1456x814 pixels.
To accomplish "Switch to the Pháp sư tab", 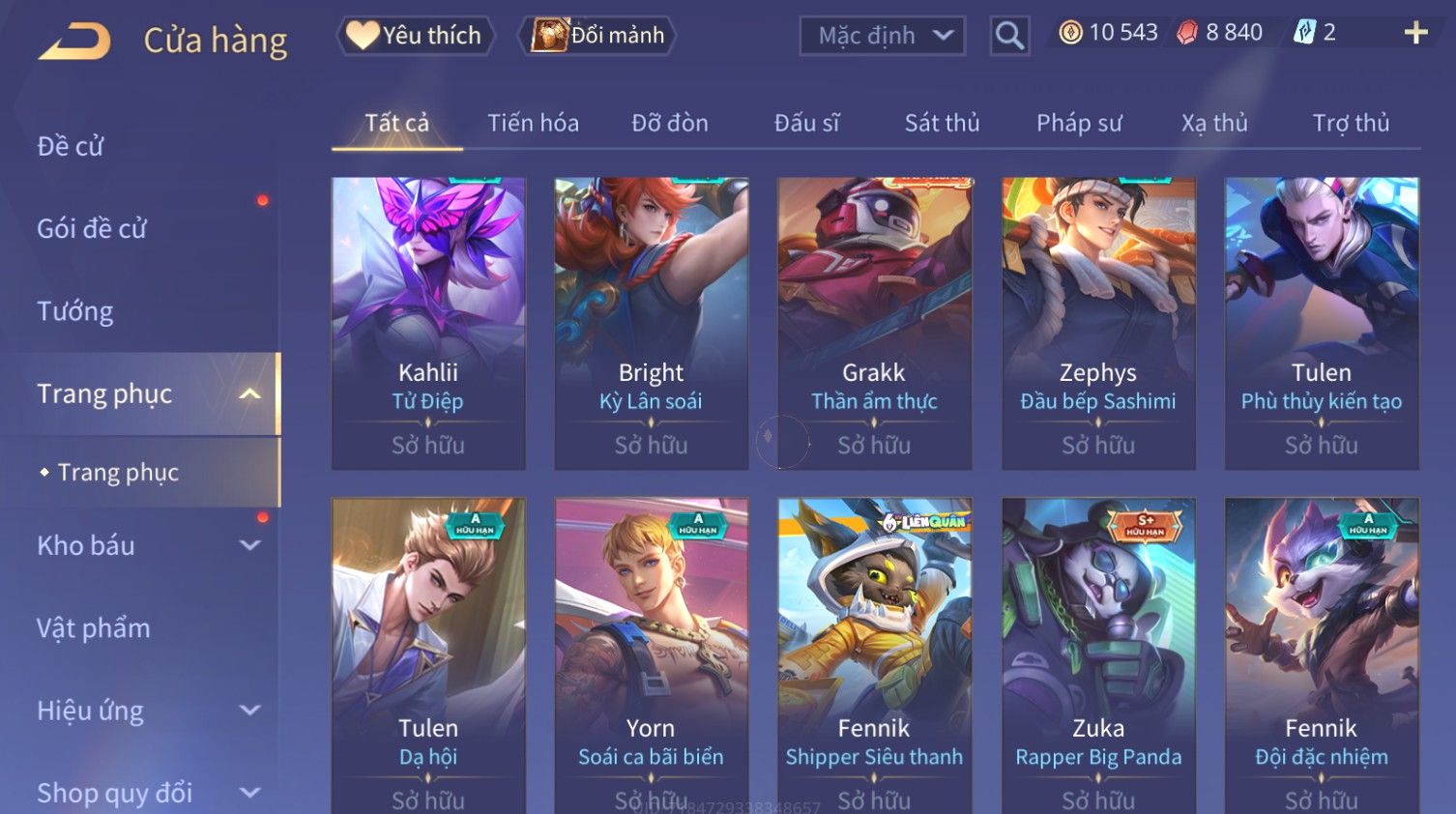I will [x=1079, y=123].
